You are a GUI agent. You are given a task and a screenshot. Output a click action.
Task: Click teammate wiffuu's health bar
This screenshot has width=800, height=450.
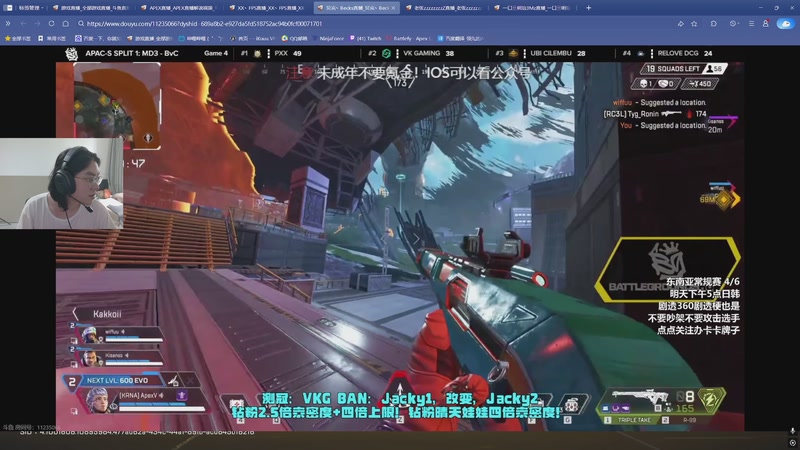tap(134, 339)
